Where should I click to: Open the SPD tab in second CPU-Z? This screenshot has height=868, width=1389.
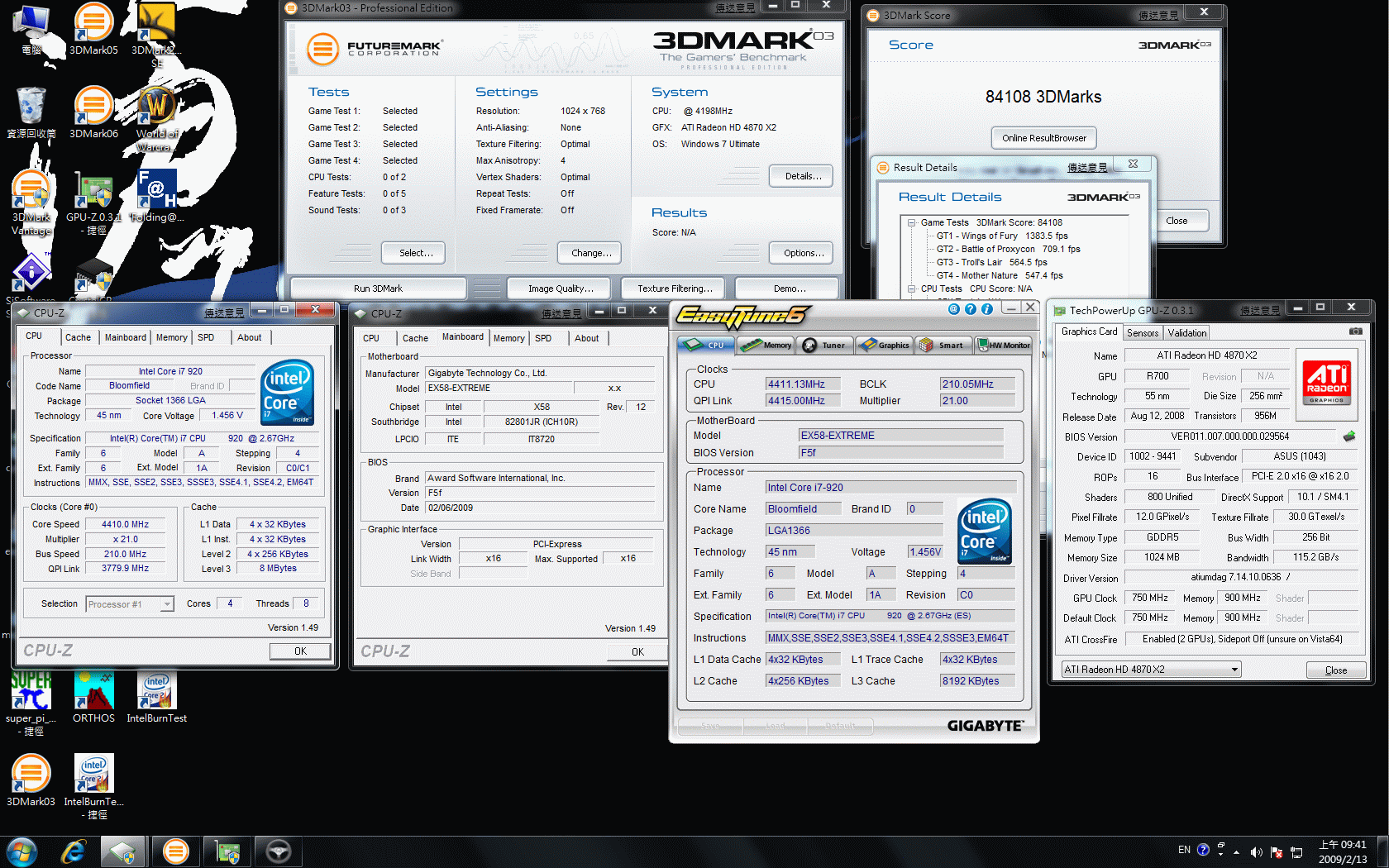pos(543,338)
